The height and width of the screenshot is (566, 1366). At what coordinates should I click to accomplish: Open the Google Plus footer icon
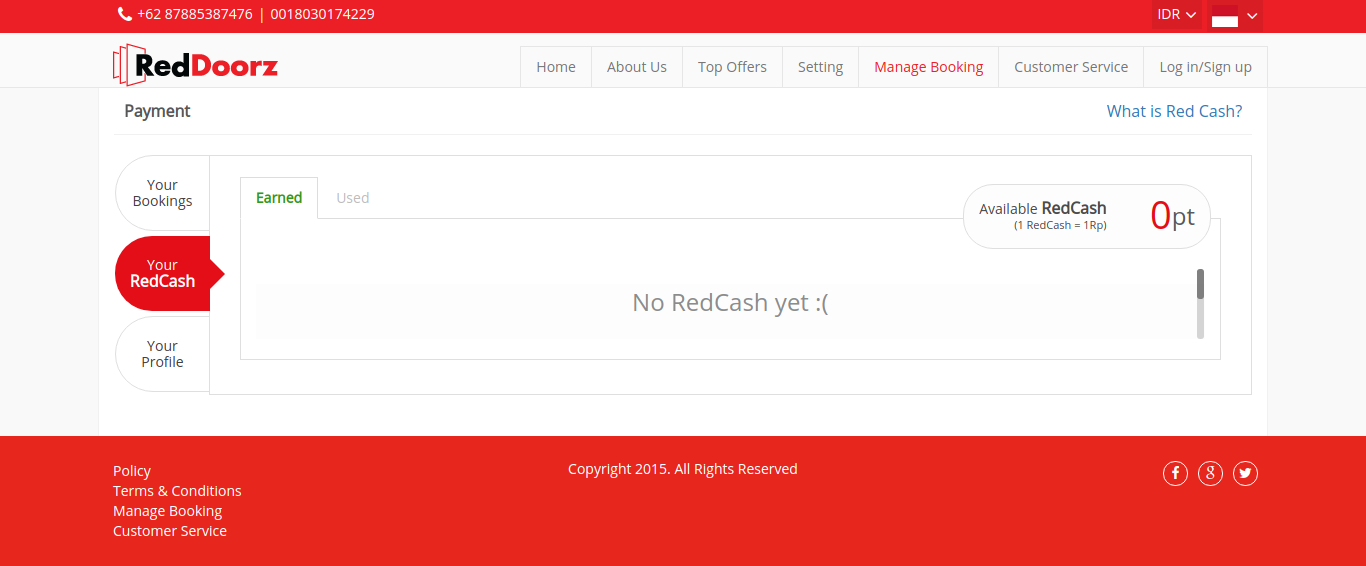click(1210, 473)
